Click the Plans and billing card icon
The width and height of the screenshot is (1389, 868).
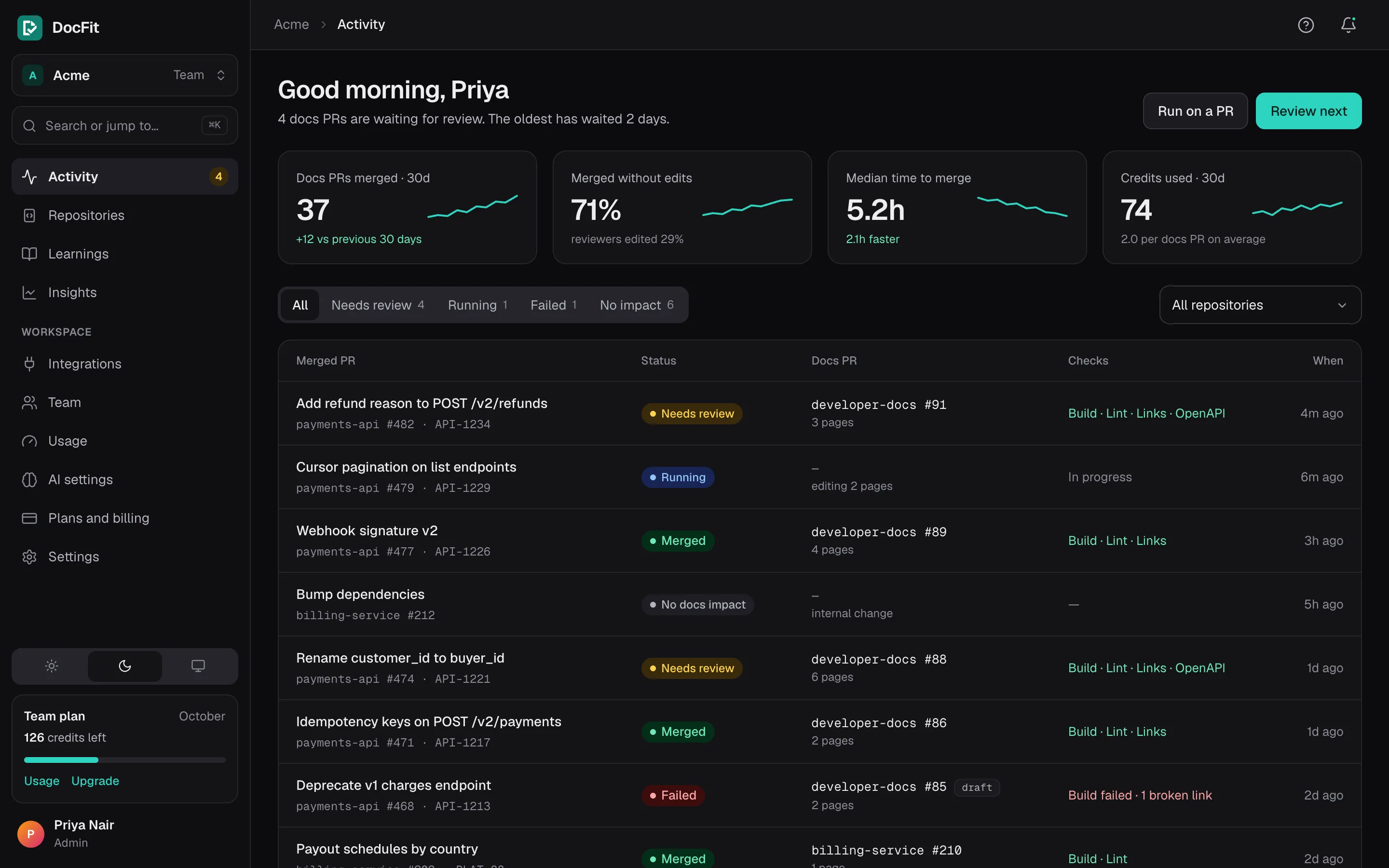(29, 518)
